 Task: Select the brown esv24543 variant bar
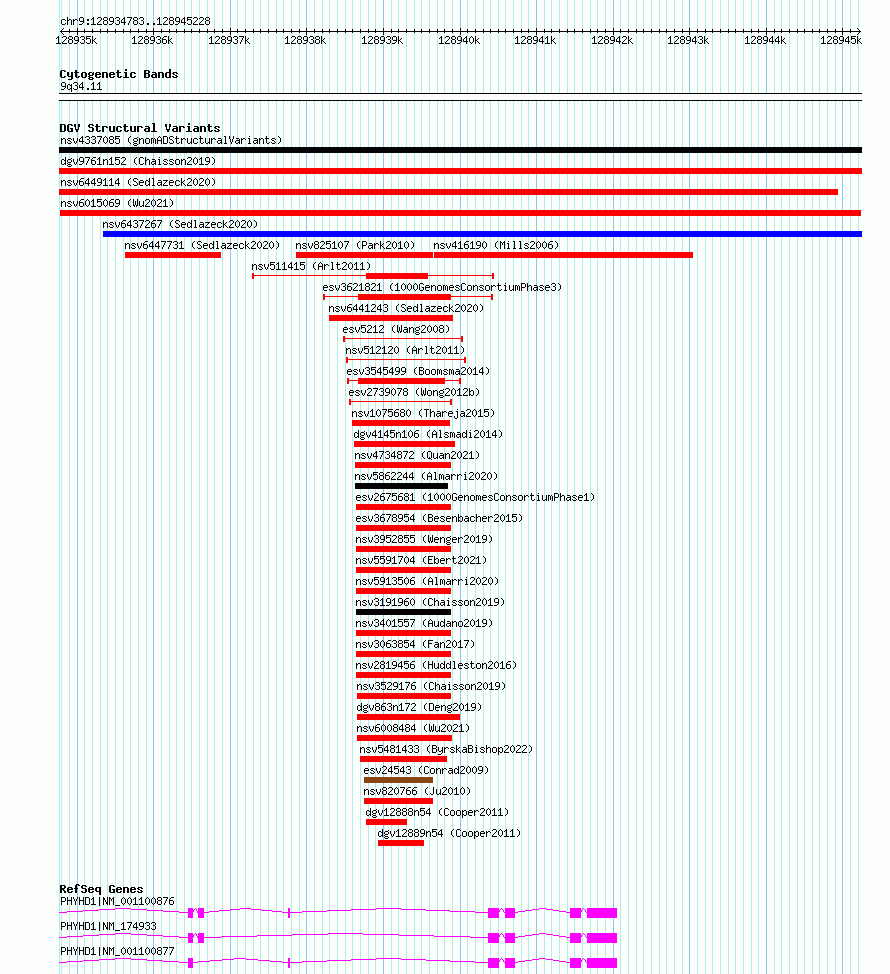[398, 780]
